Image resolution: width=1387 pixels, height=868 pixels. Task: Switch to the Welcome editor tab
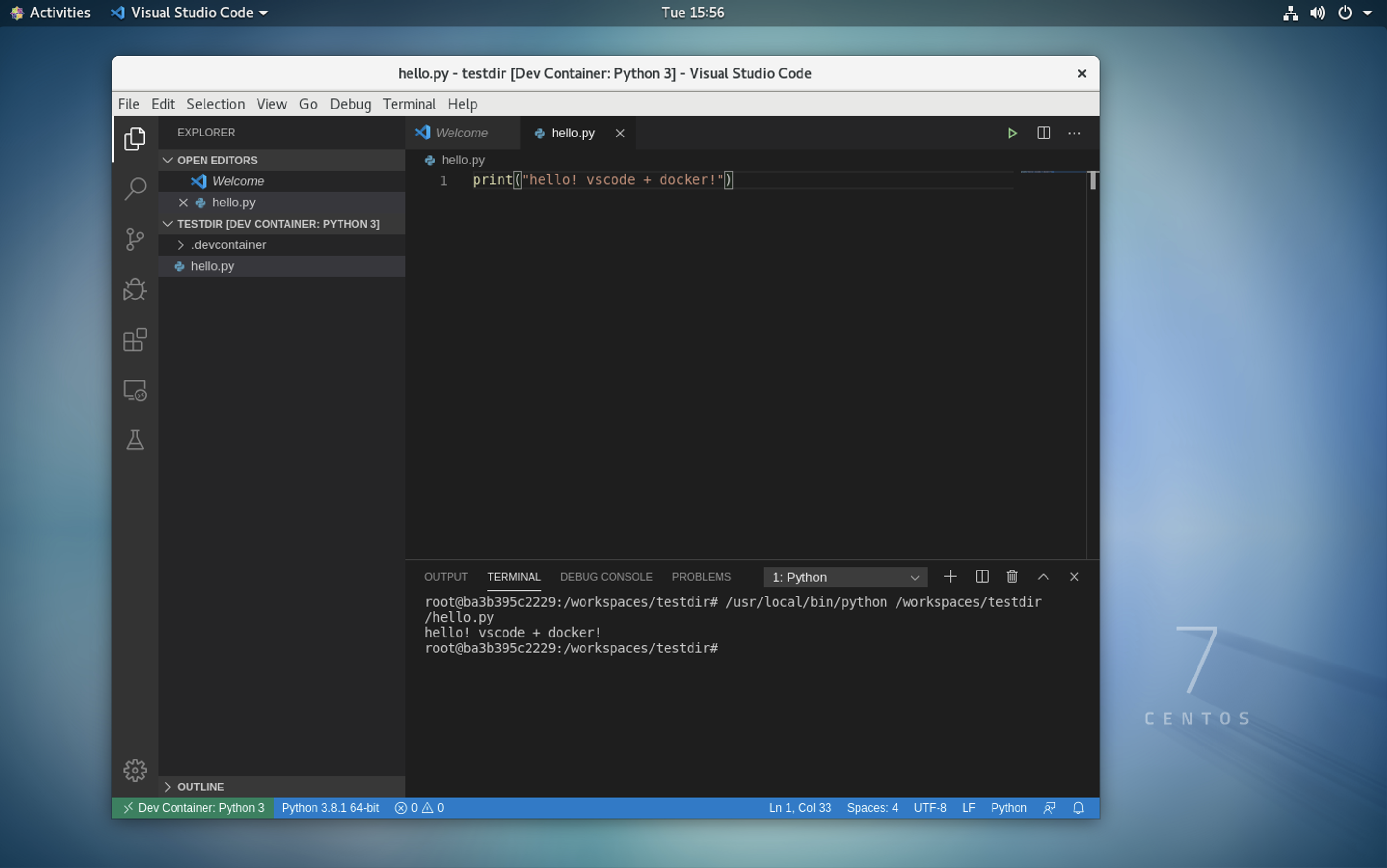(x=462, y=133)
